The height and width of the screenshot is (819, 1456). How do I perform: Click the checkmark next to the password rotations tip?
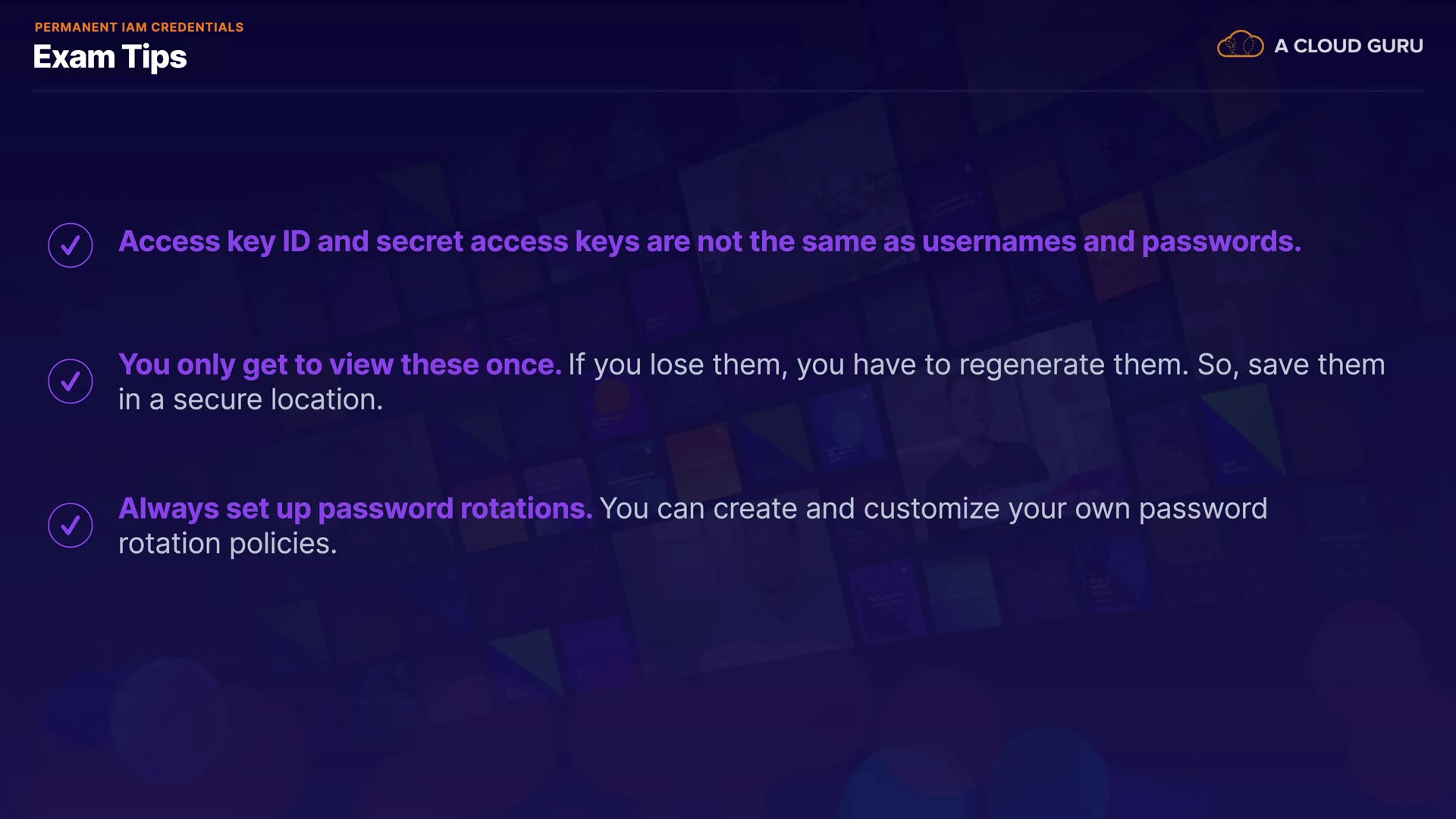(71, 525)
